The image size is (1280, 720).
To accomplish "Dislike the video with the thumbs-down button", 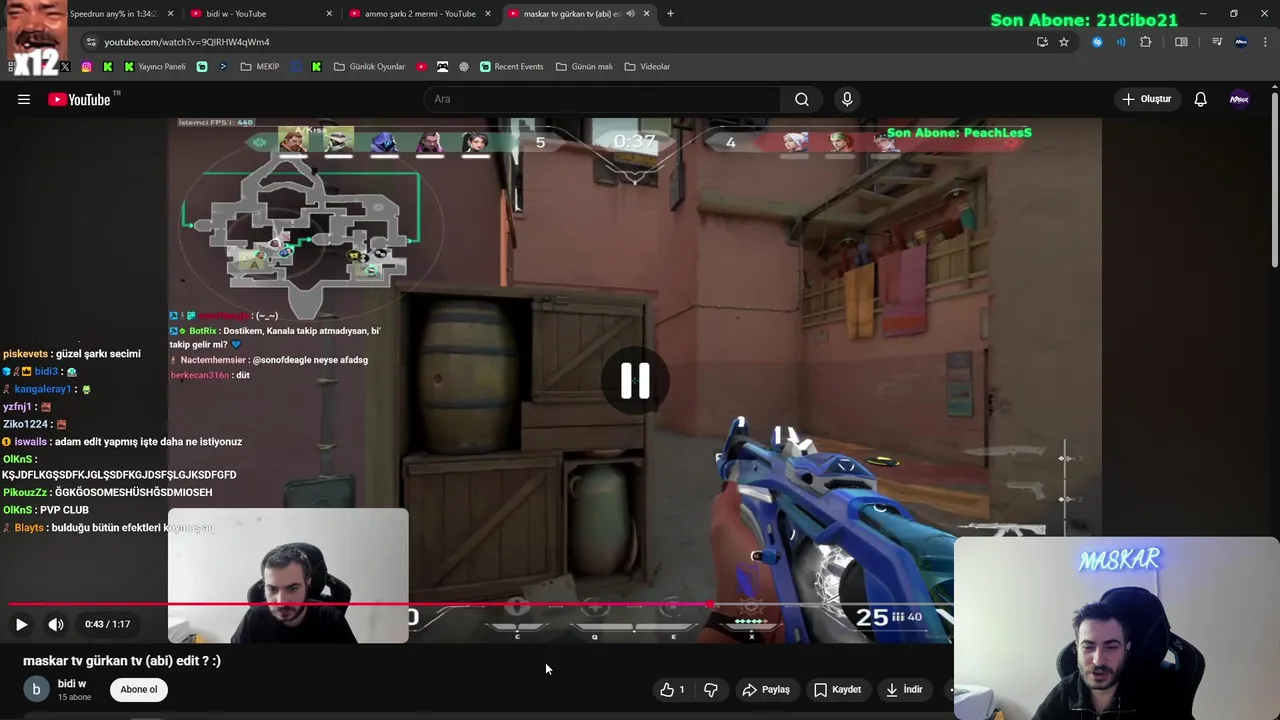I will tap(711, 689).
